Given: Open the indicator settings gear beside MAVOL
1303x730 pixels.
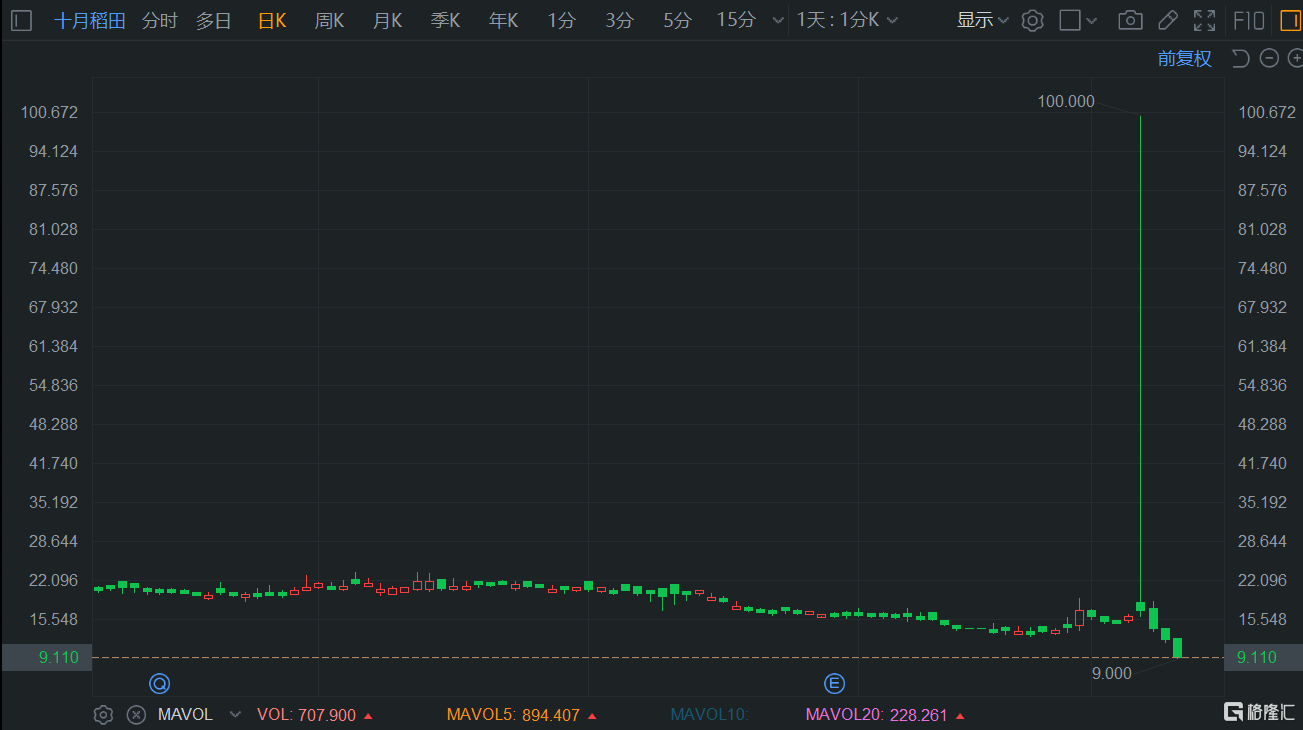Looking at the screenshot, I should 103,715.
